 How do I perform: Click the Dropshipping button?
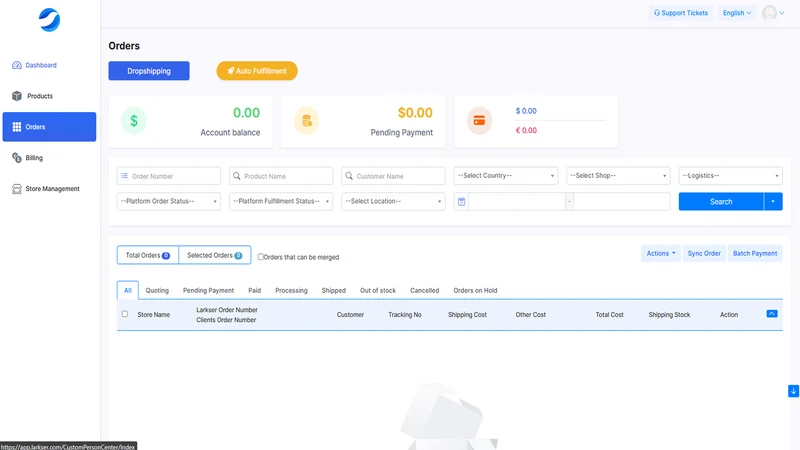coord(149,71)
